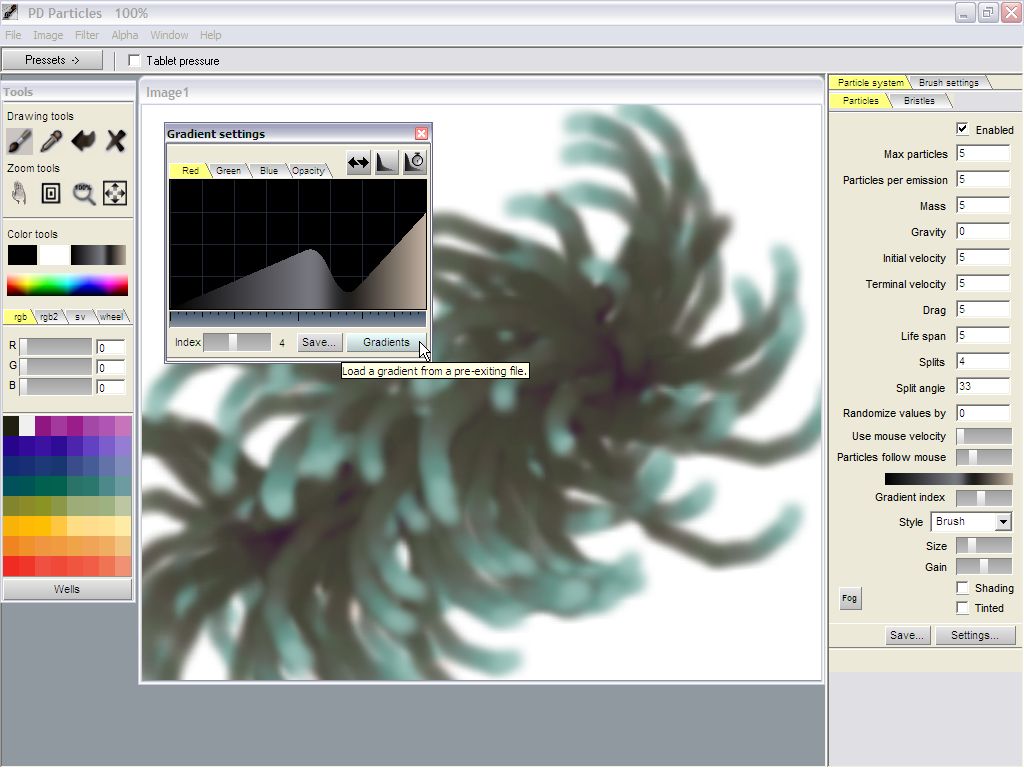Click the Settings... button in the Particles panel

(974, 635)
